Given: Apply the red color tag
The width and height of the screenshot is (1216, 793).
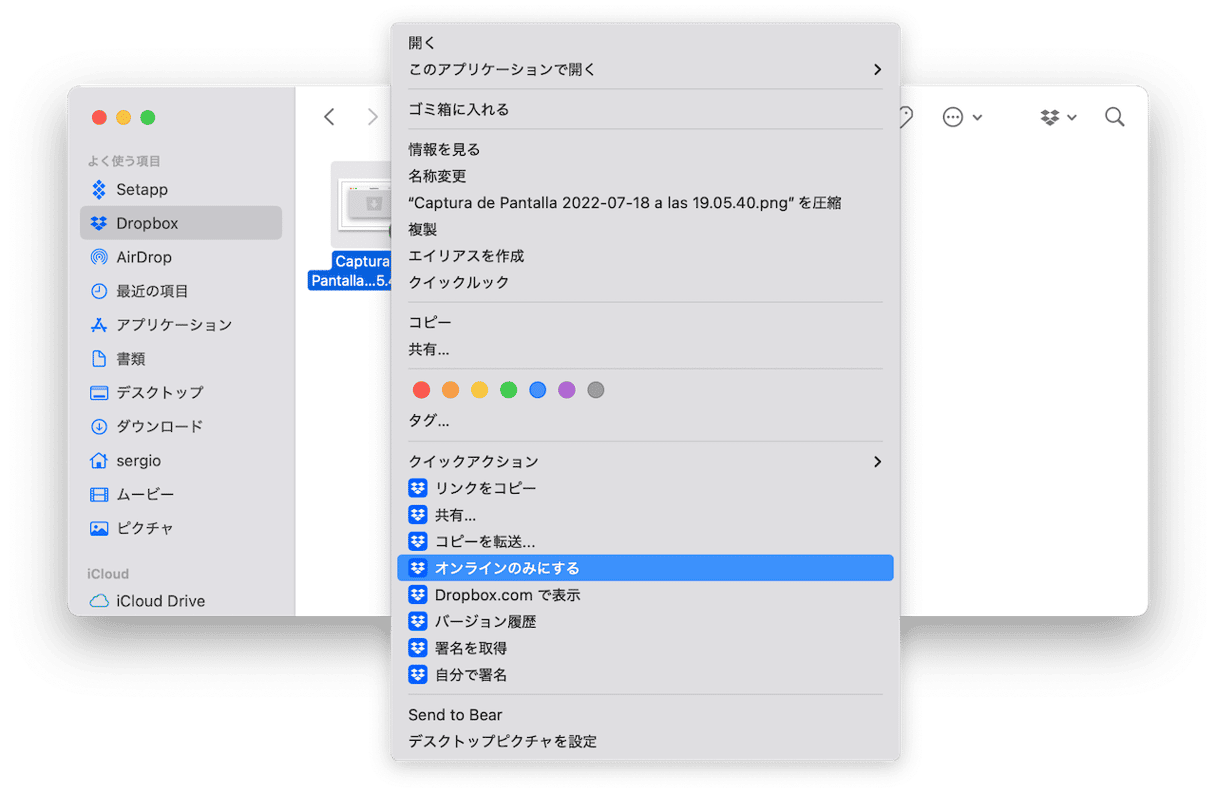Looking at the screenshot, I should 421,390.
